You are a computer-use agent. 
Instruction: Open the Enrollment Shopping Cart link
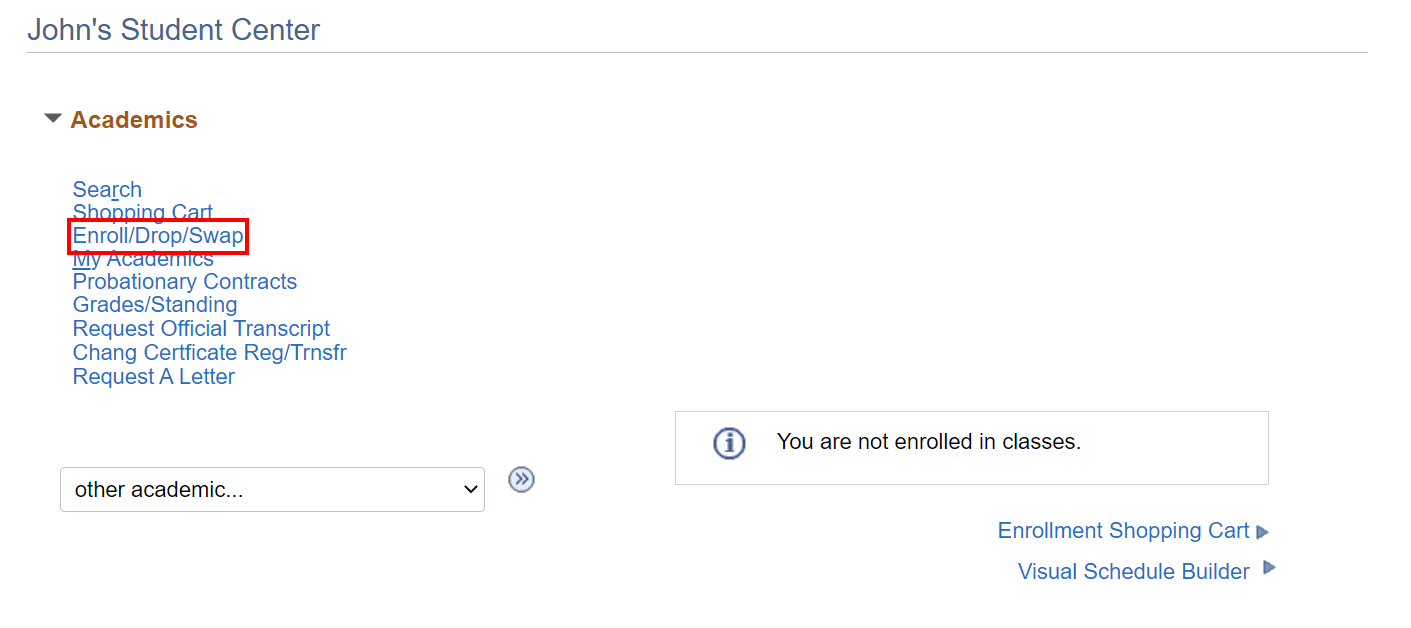pyautogui.click(x=1123, y=531)
